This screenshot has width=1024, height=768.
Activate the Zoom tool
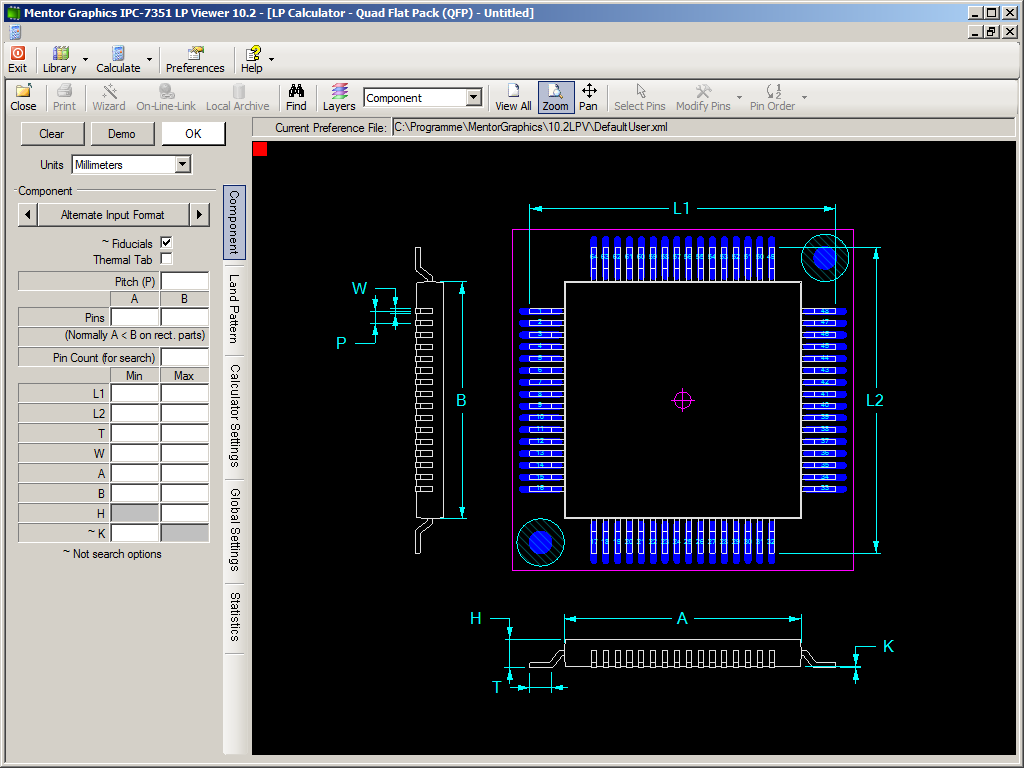pyautogui.click(x=556, y=97)
